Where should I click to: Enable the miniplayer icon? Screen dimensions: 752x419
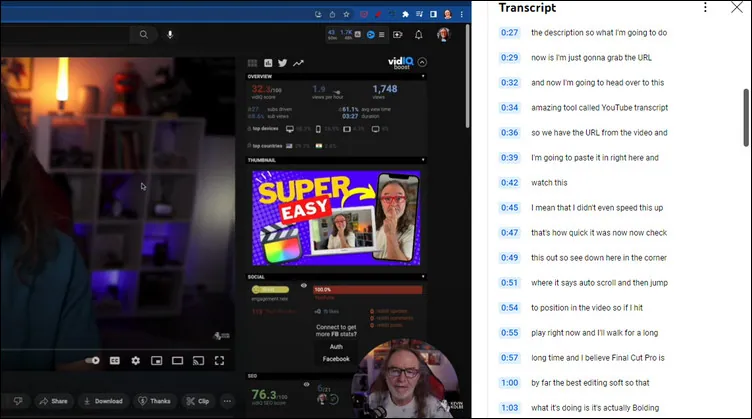[x=156, y=361]
